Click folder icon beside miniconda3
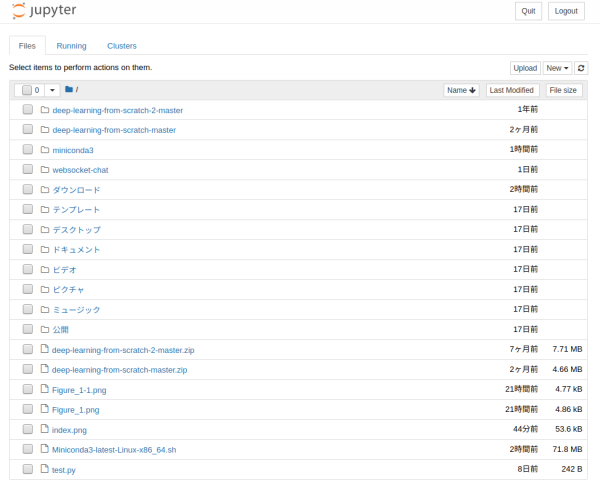Viewport: 600px width, 487px height. click(45, 150)
